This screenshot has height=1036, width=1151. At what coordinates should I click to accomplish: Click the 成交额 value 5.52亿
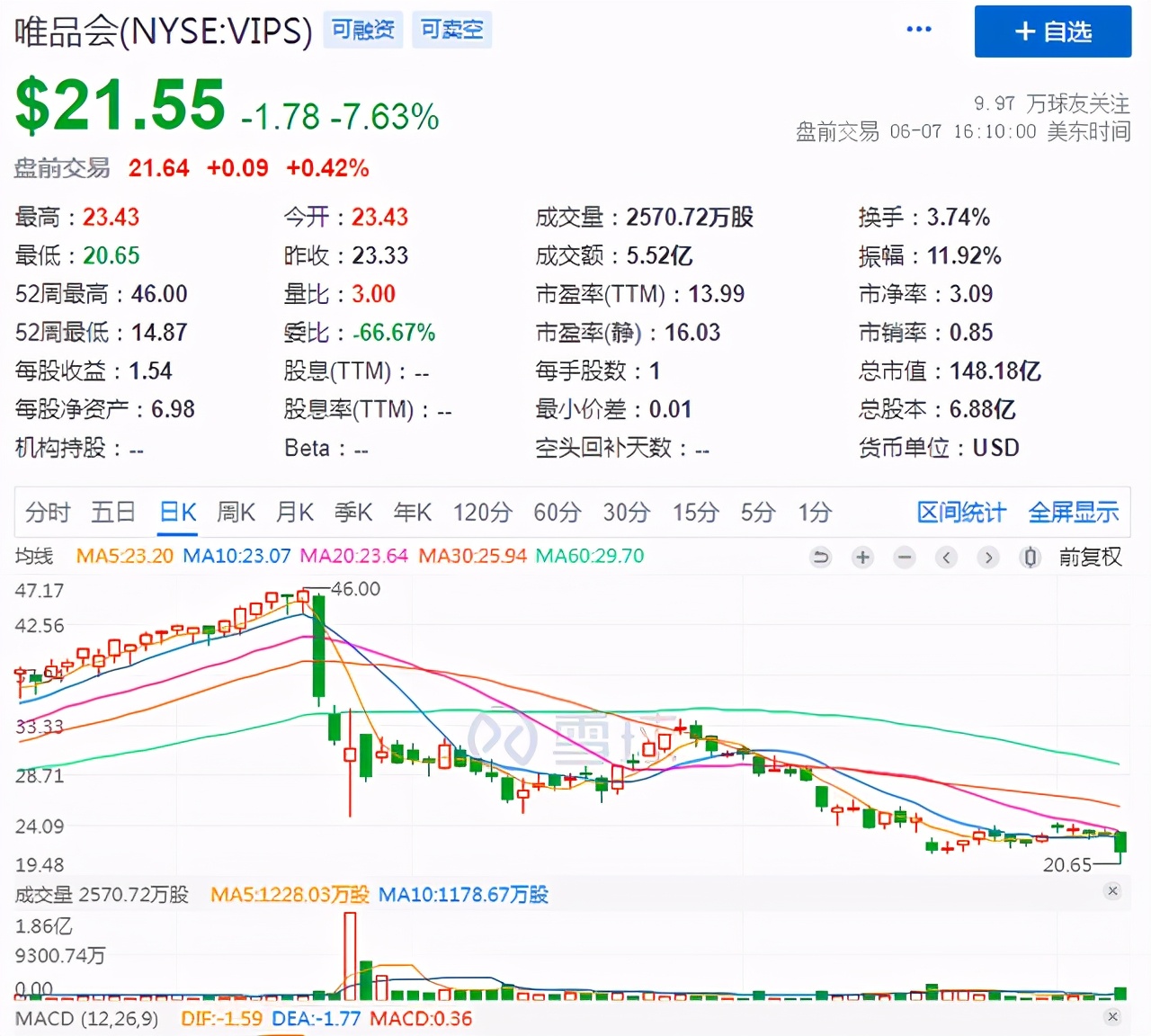(659, 255)
